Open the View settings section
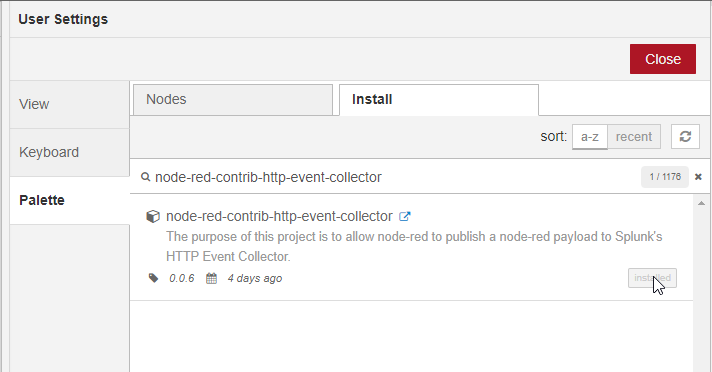The width and height of the screenshot is (712, 372). pyautogui.click(x=69, y=104)
